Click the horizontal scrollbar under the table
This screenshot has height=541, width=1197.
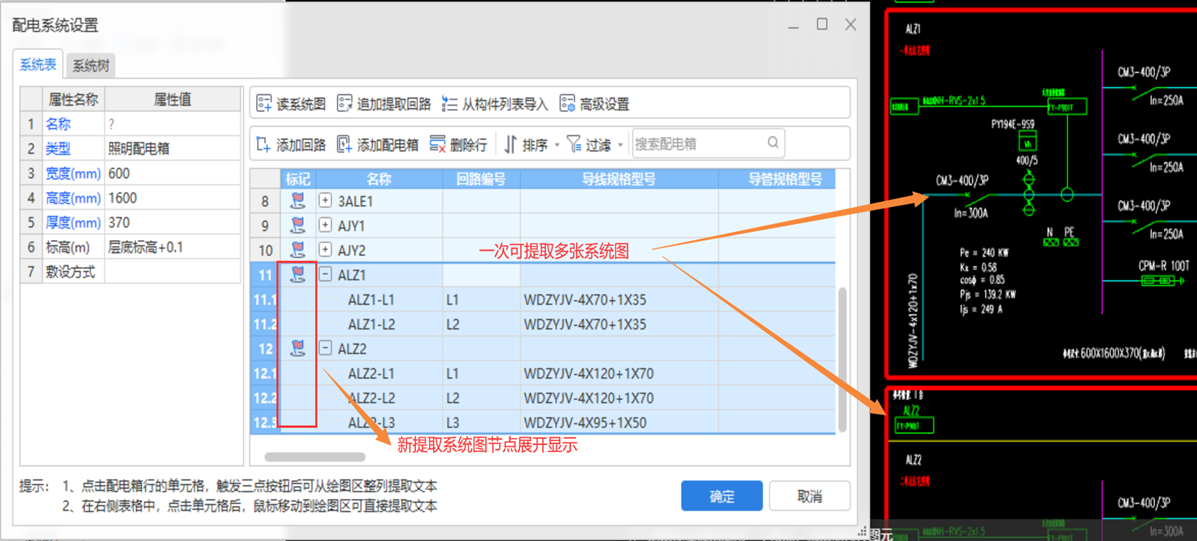315,457
